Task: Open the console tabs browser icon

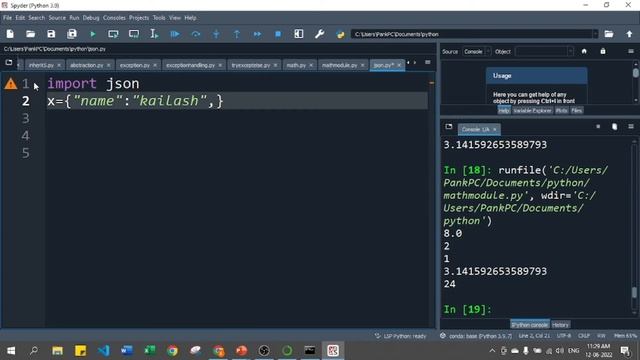Action: (449, 127)
